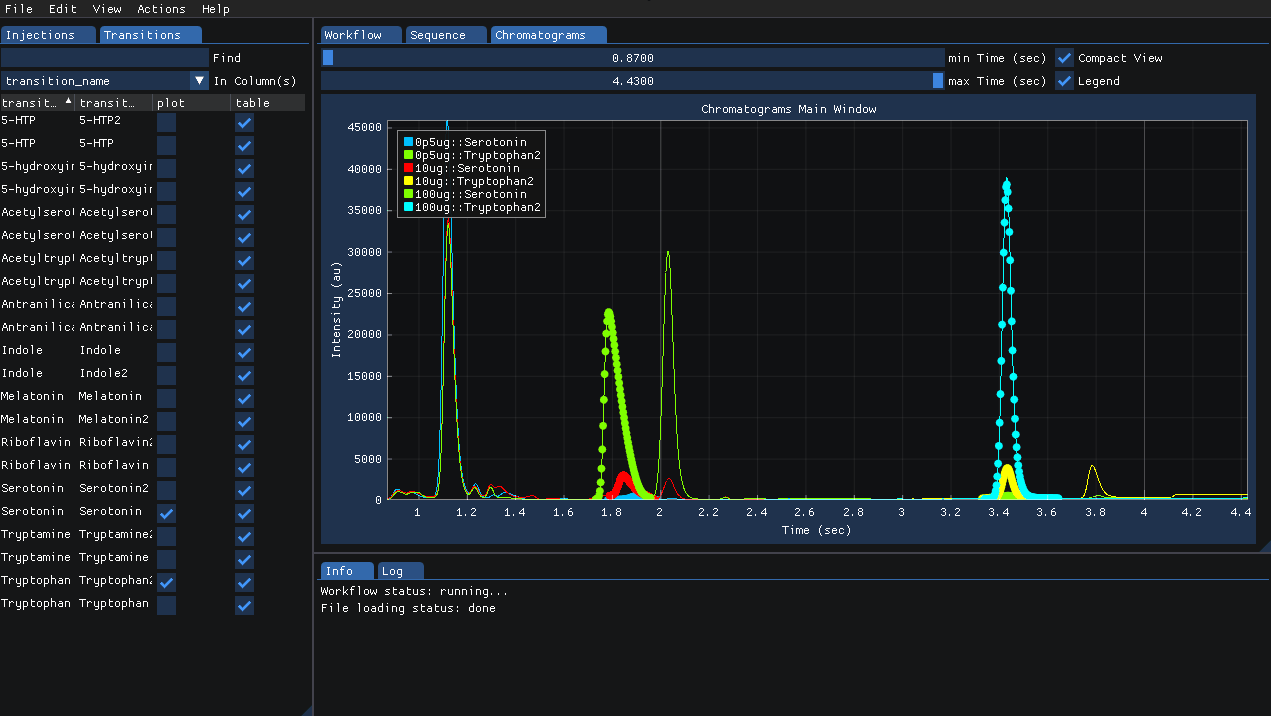Screen dimensions: 1271x716
Task: Open the File menu
Action: (19, 9)
